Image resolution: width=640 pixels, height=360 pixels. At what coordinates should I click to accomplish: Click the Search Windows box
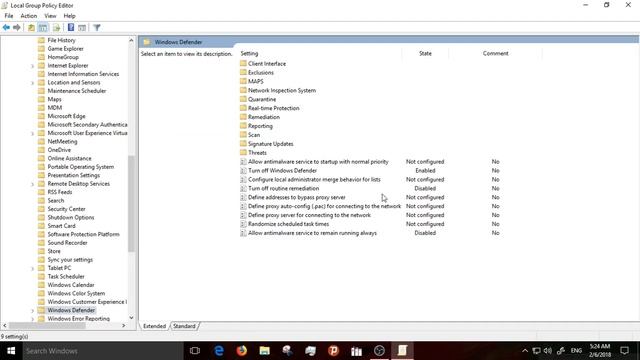pos(103,351)
